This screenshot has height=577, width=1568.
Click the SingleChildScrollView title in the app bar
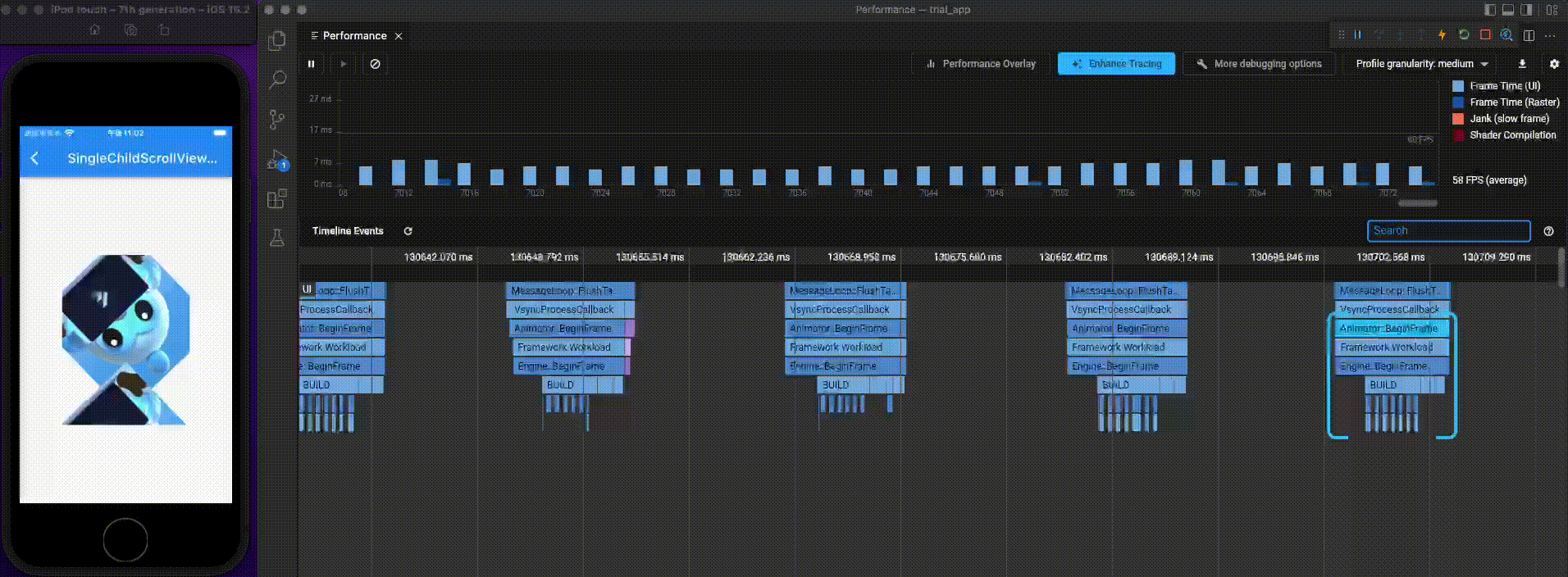[x=143, y=158]
